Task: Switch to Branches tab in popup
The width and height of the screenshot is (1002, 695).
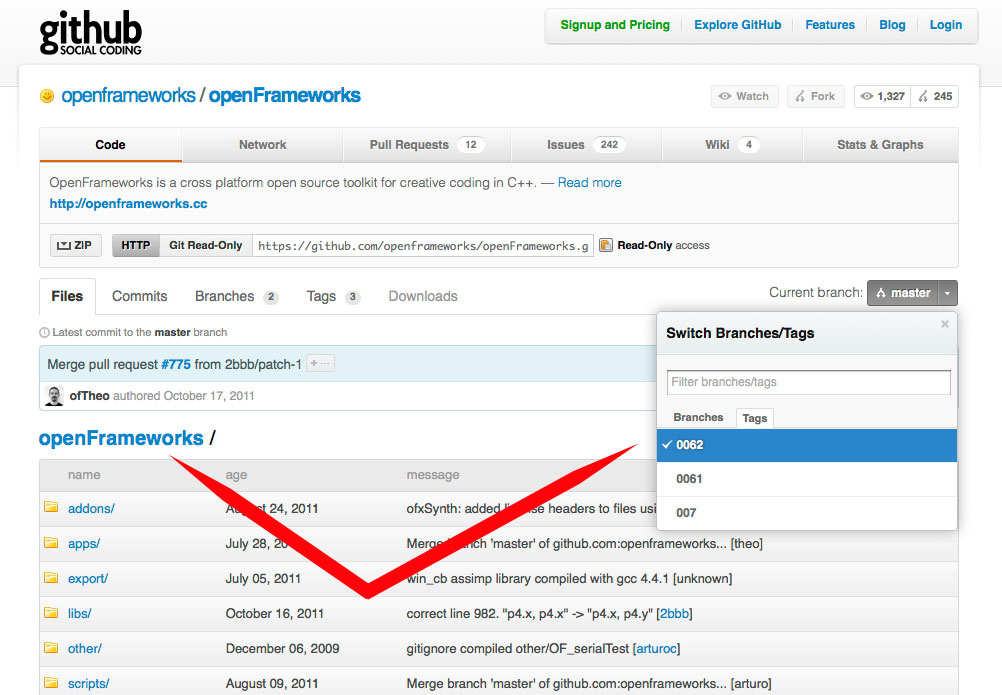Action: tap(698, 417)
